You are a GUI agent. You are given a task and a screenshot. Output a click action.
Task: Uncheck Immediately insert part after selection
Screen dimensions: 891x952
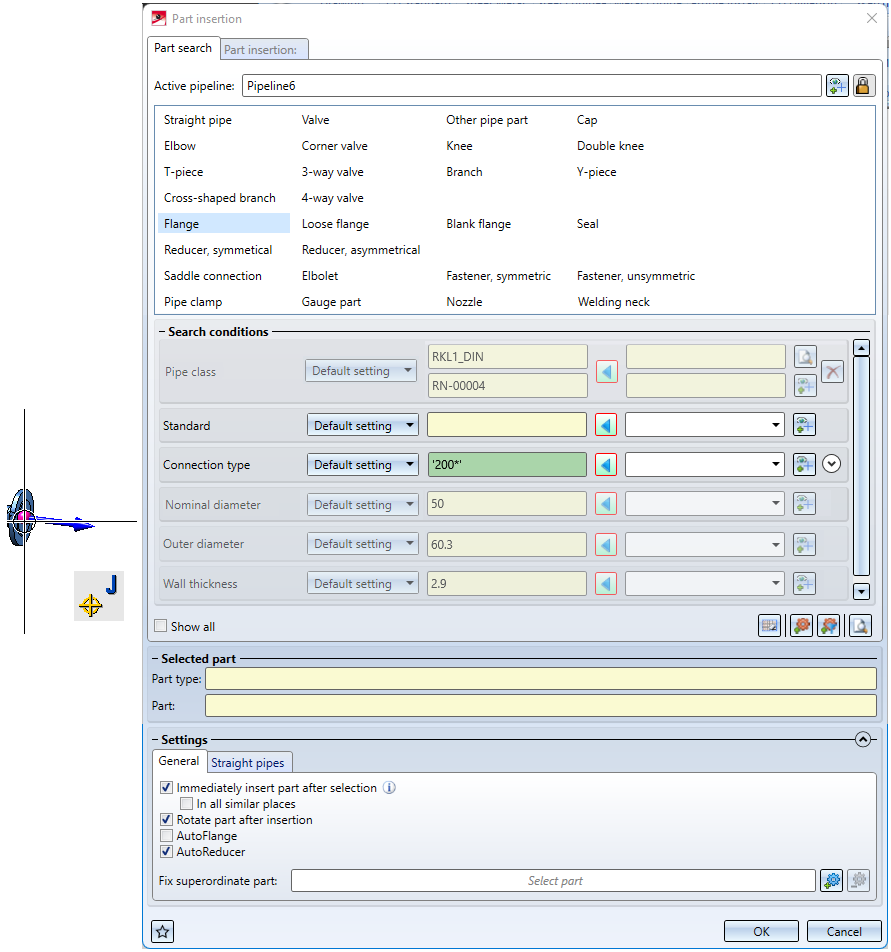166,787
